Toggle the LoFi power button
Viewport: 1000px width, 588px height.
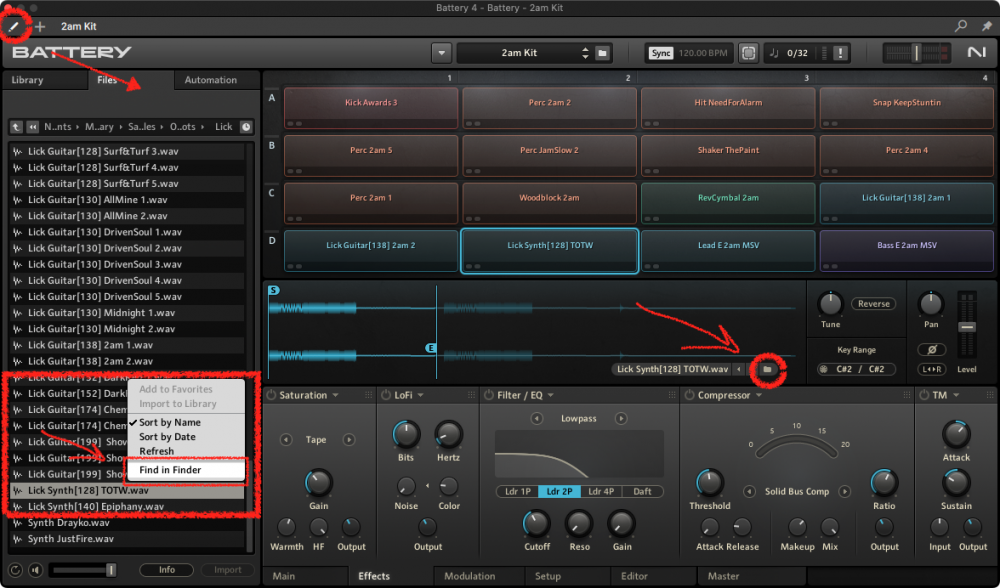pos(386,395)
